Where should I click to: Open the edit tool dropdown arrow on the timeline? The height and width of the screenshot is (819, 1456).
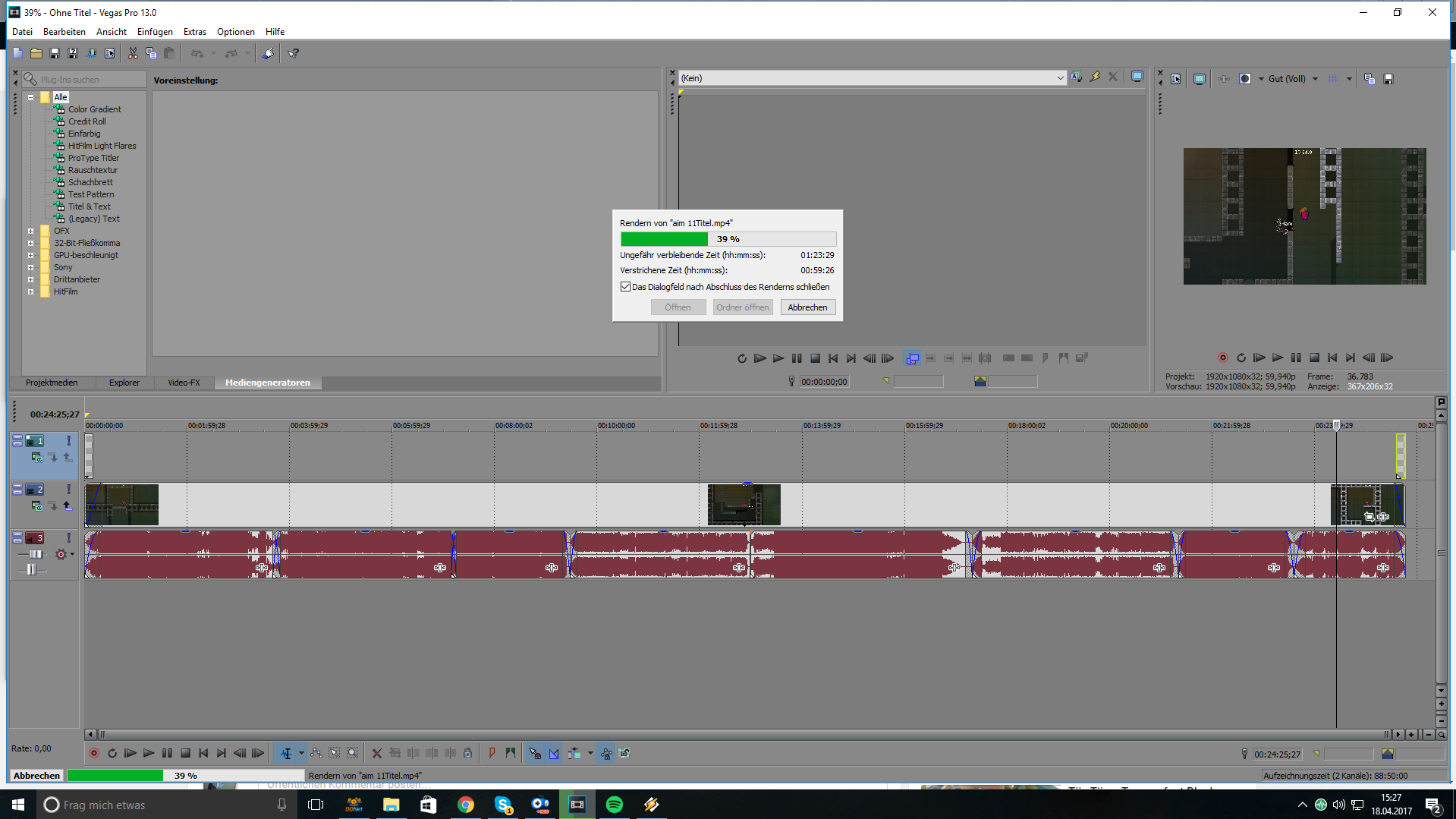(x=301, y=753)
